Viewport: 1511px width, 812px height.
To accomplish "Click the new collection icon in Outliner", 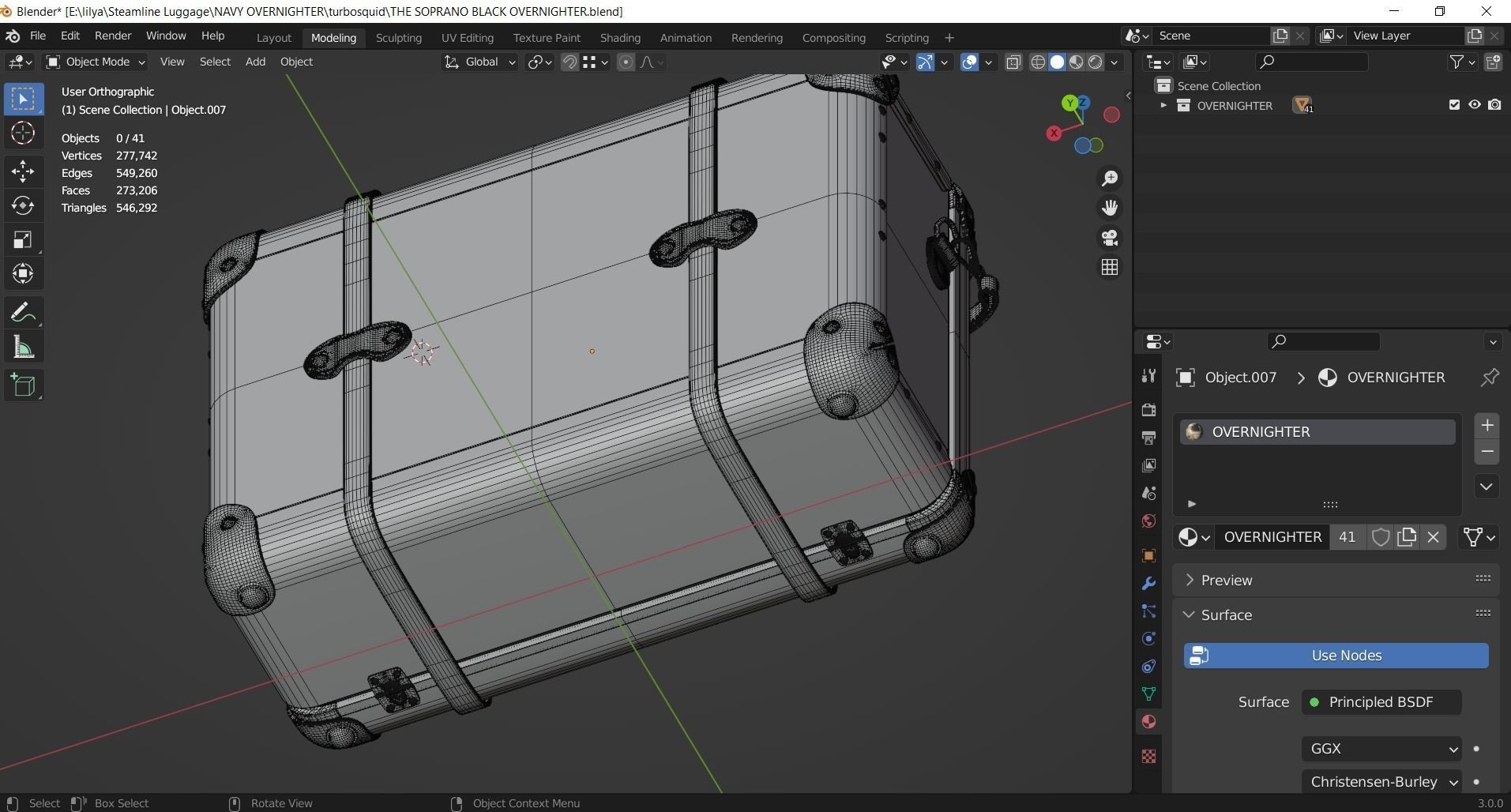I will coord(1493,62).
